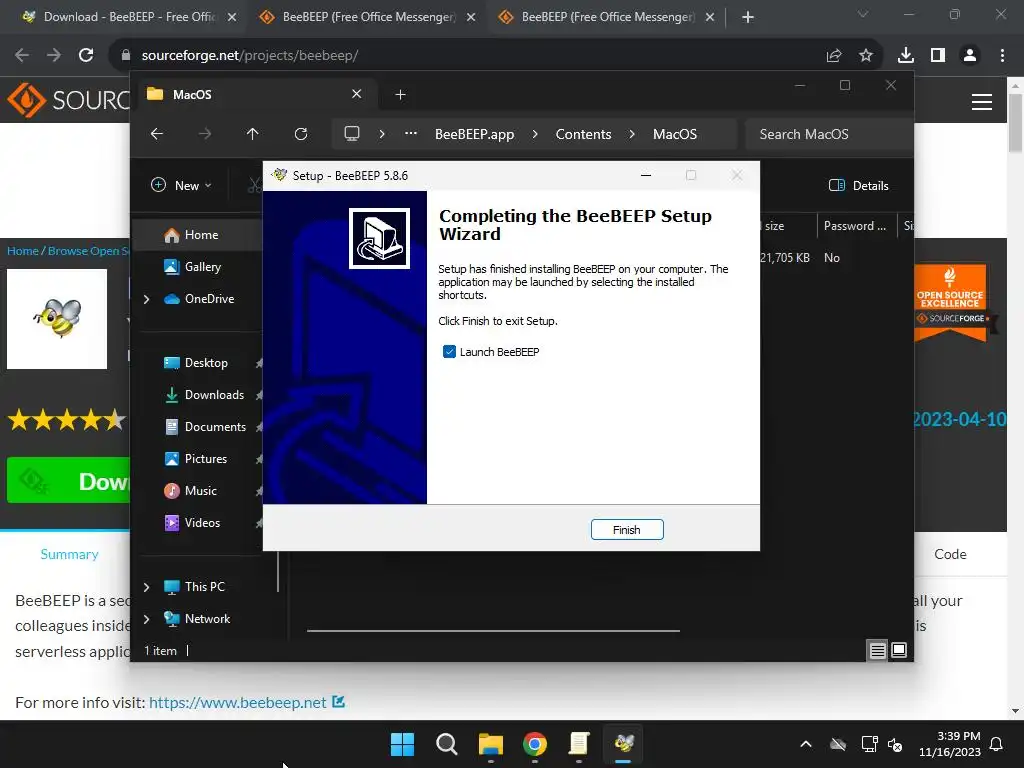Screen dimensions: 1024x768
Task: Open Chrome three-dot menu
Action: click(x=1002, y=56)
